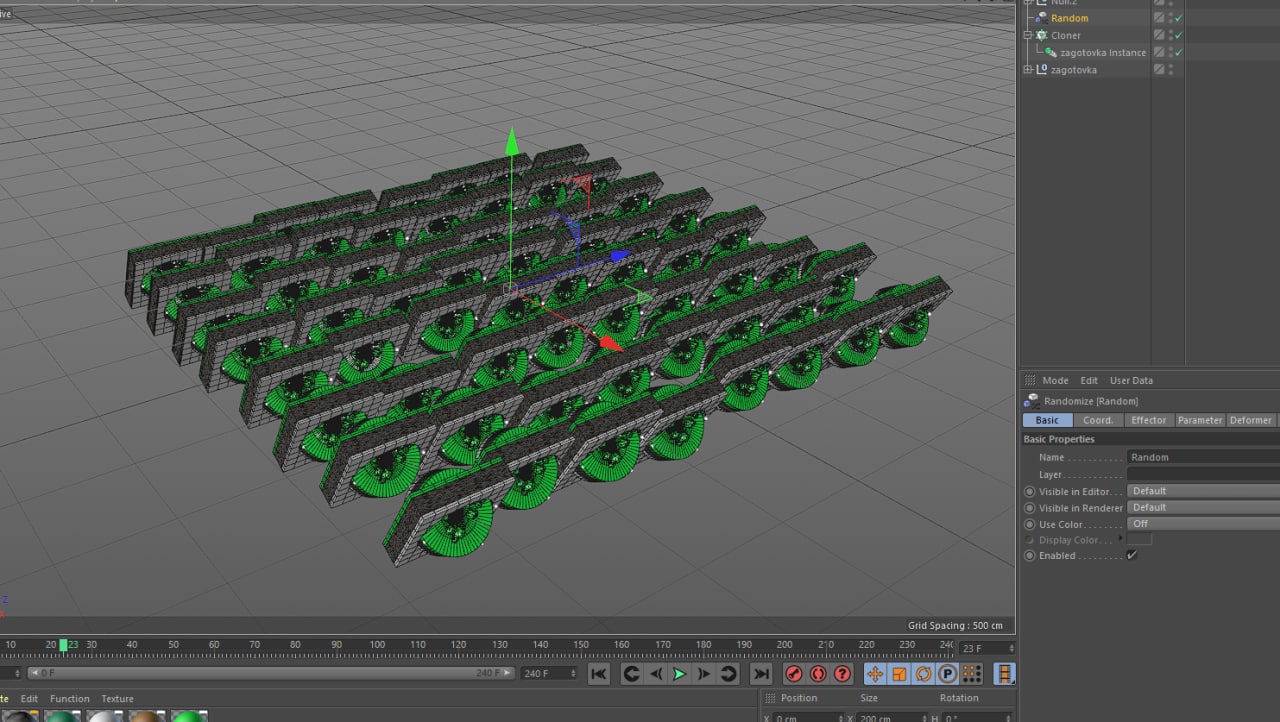The image size is (1280, 722).
Task: Disable zagotovka Instance green checkmark
Action: pos(1179,52)
